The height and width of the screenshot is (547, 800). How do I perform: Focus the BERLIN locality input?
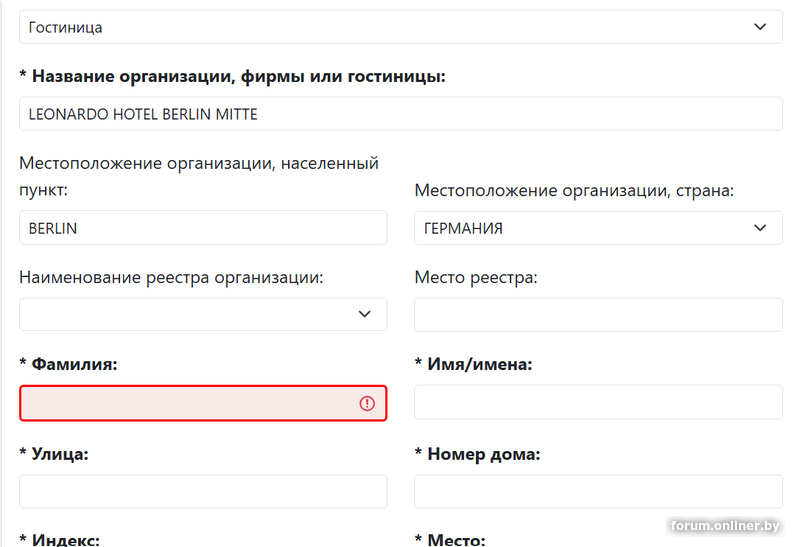coord(203,228)
